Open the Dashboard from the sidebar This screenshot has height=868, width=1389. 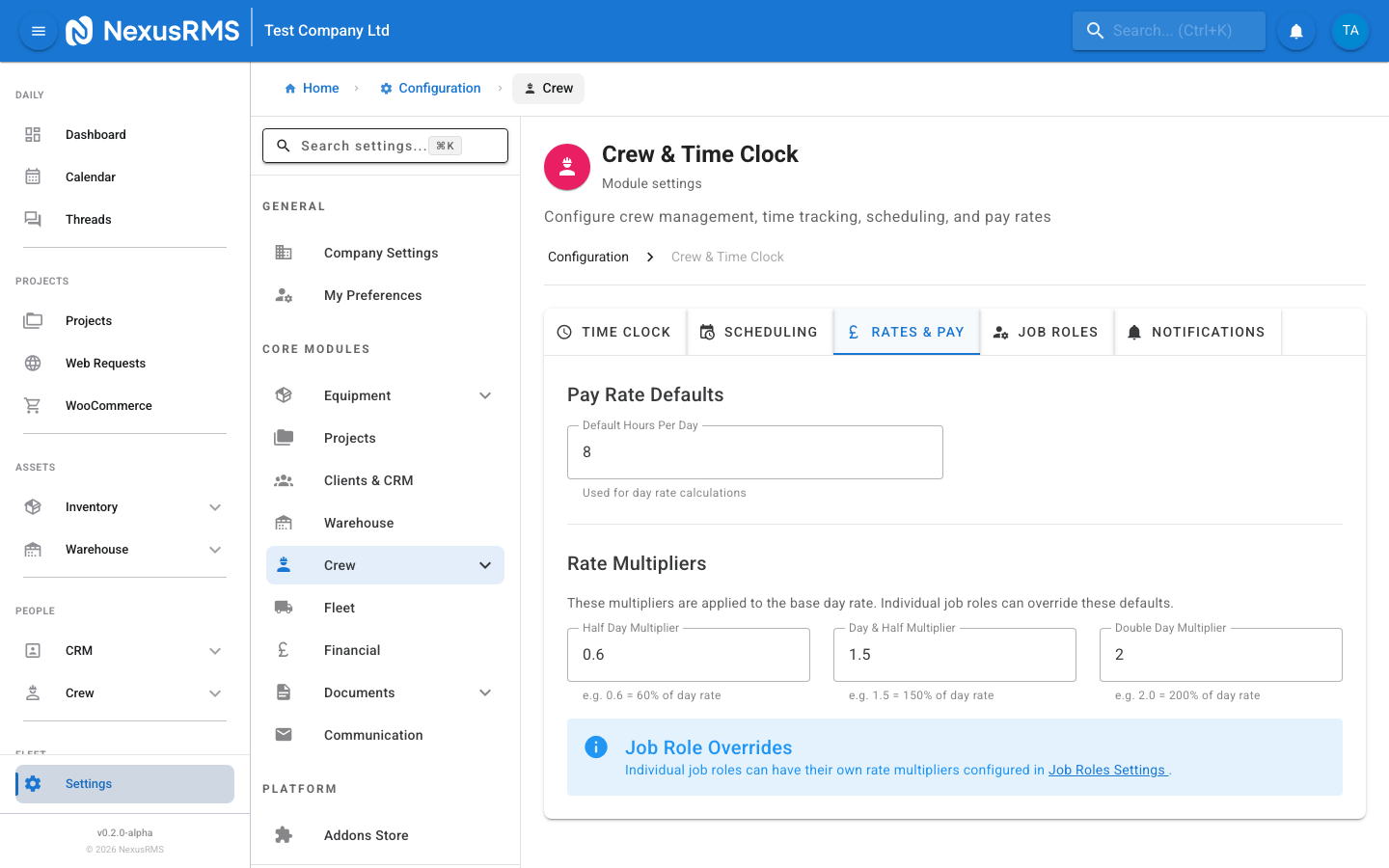click(95, 134)
